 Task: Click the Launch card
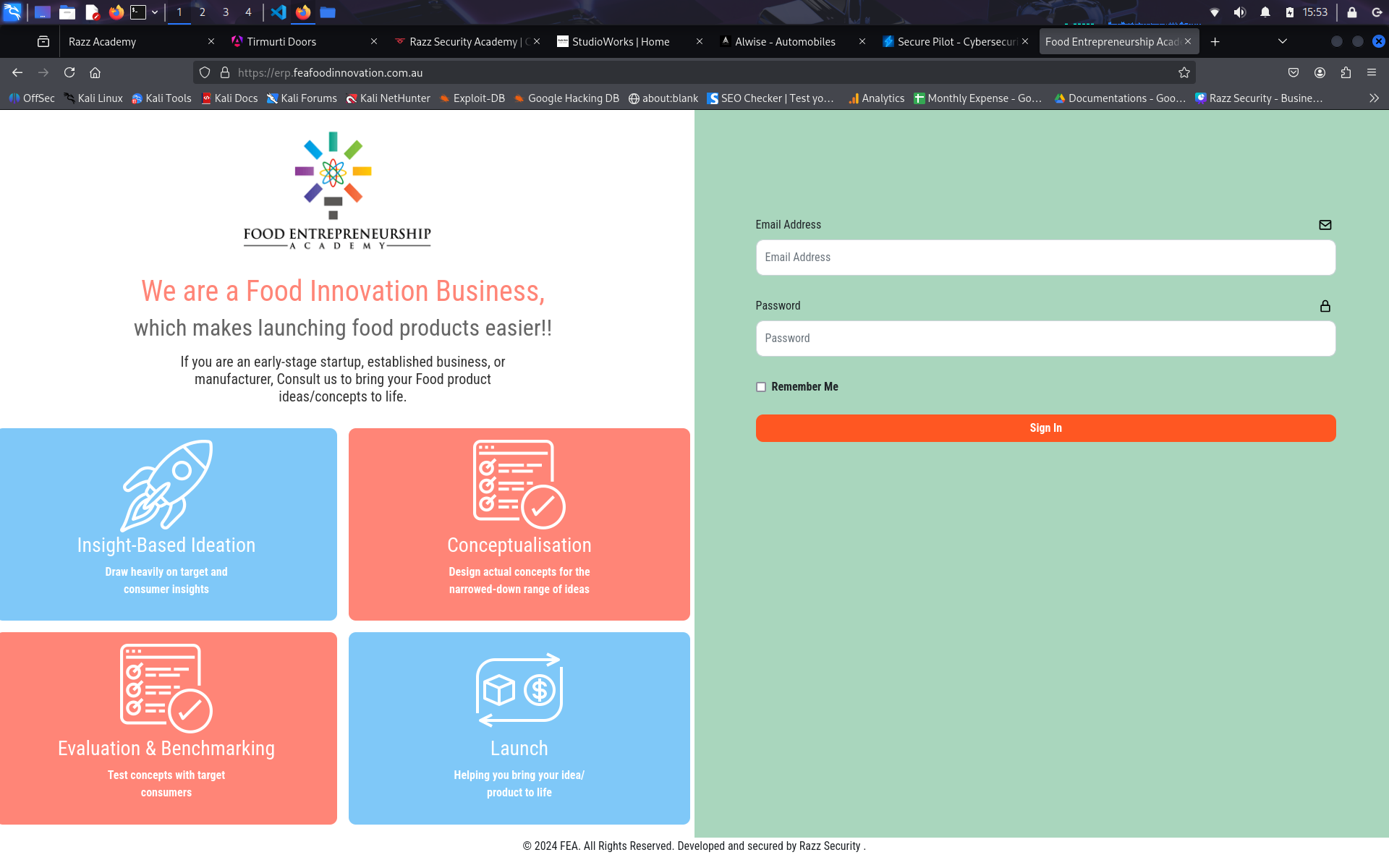click(519, 728)
